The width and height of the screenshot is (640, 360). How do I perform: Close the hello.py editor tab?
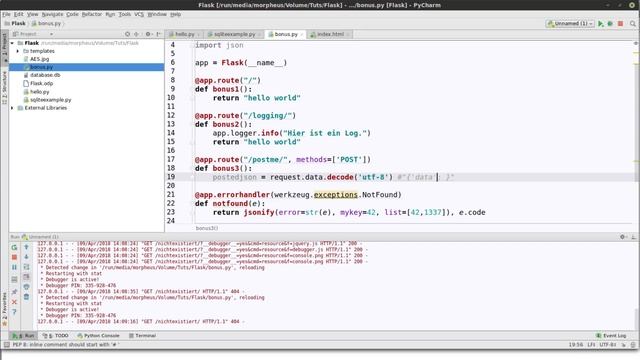[x=198, y=35]
